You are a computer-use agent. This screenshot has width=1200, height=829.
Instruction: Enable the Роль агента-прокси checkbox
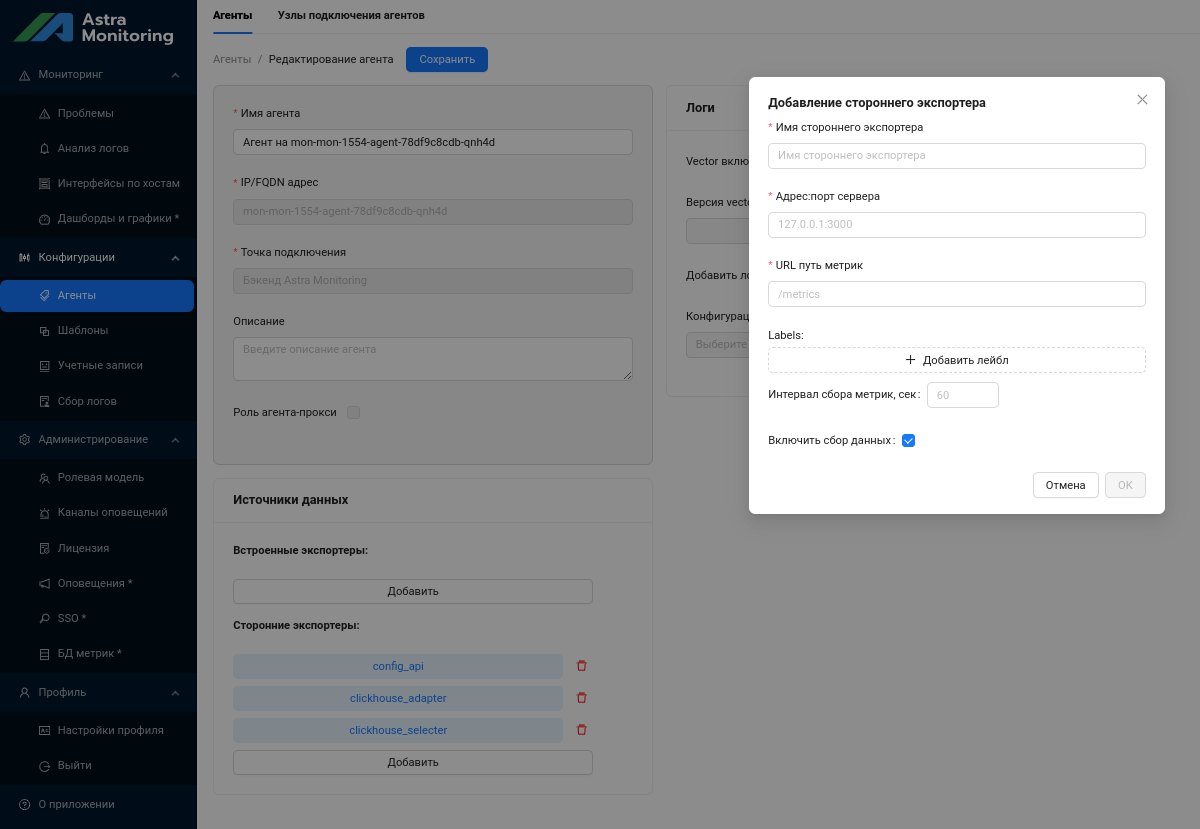coord(353,412)
